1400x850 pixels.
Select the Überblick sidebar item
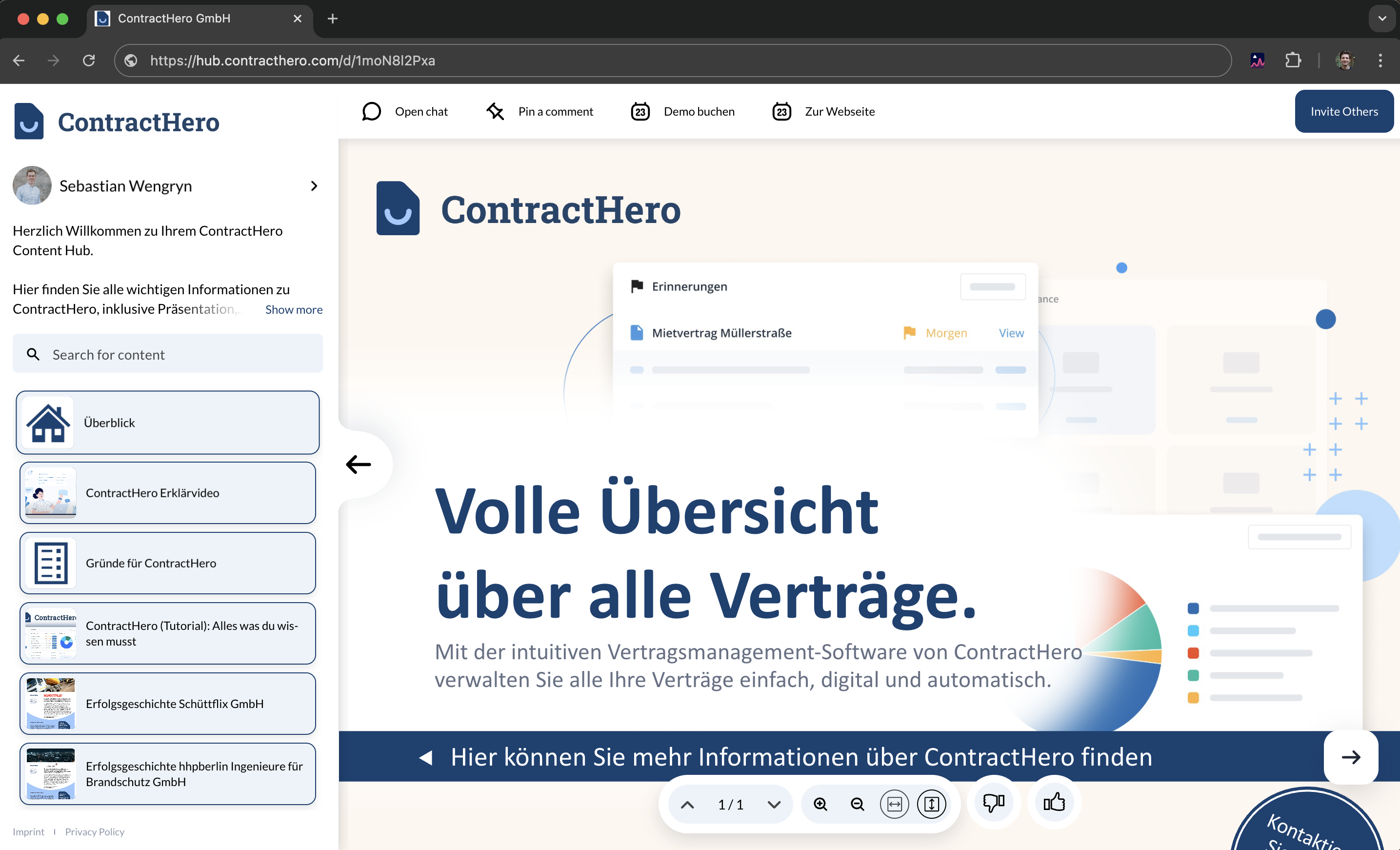(168, 422)
